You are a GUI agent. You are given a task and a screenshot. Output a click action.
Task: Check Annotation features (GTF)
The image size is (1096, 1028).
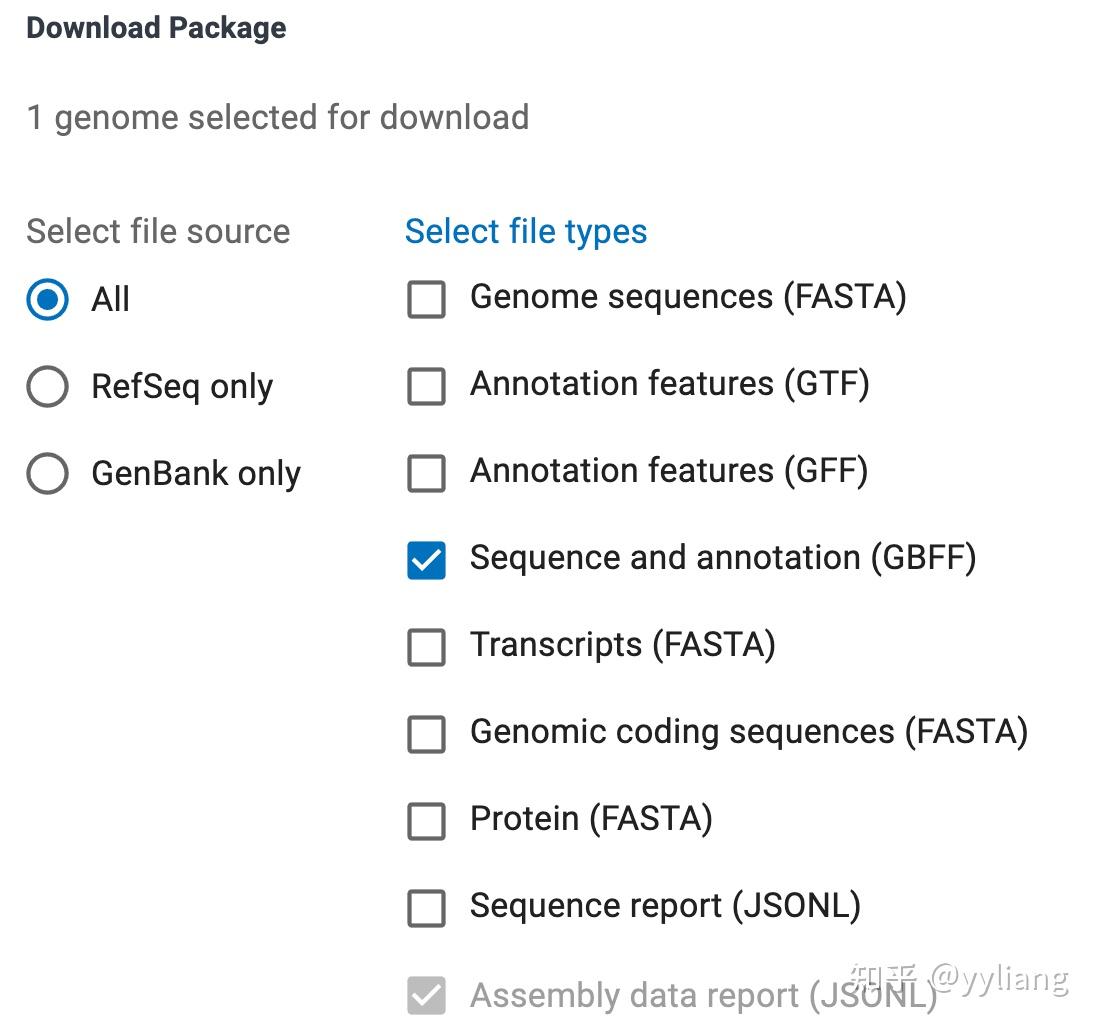coord(426,386)
